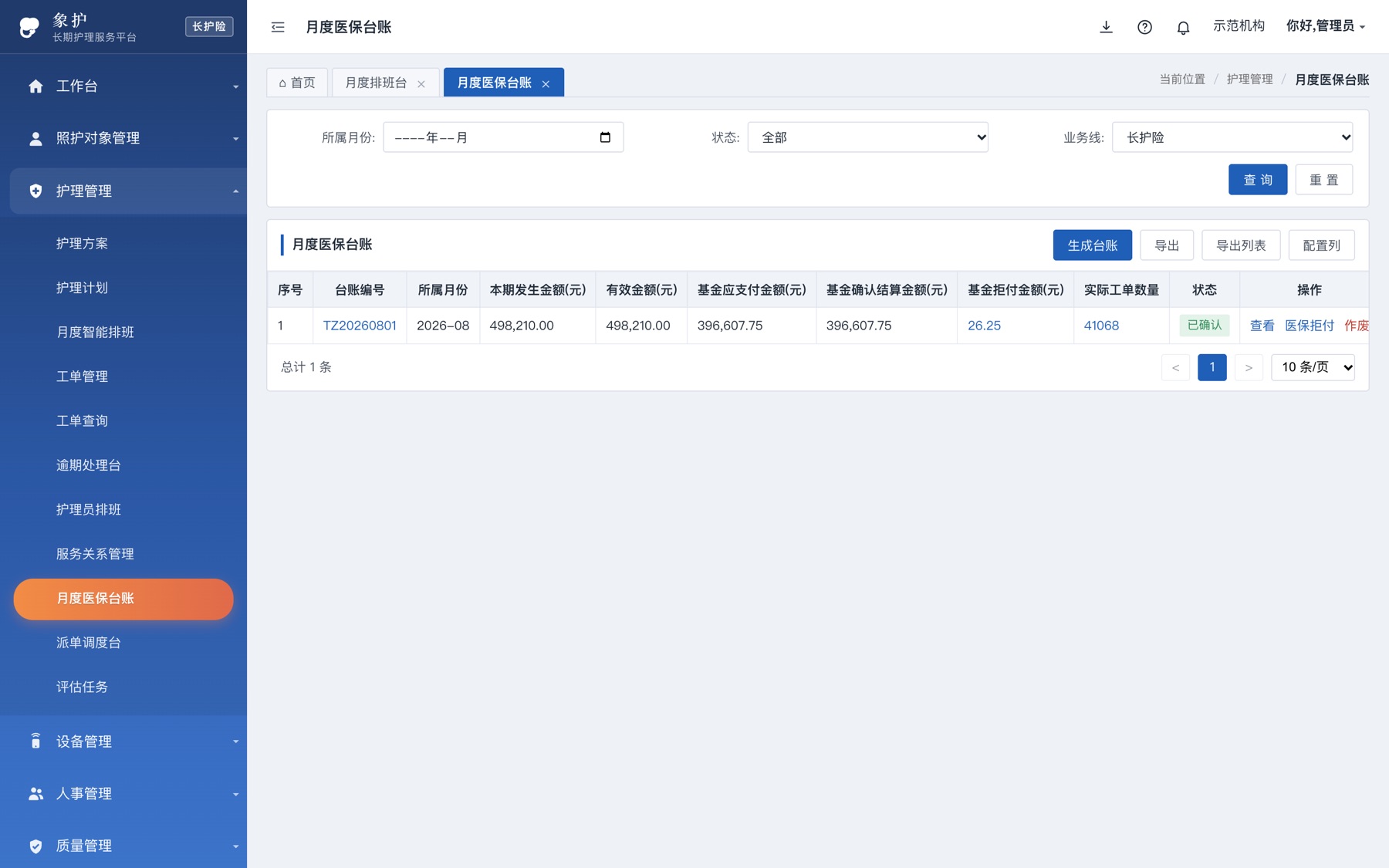Click the 导出列表 button
The height and width of the screenshot is (868, 1389).
[x=1241, y=245]
